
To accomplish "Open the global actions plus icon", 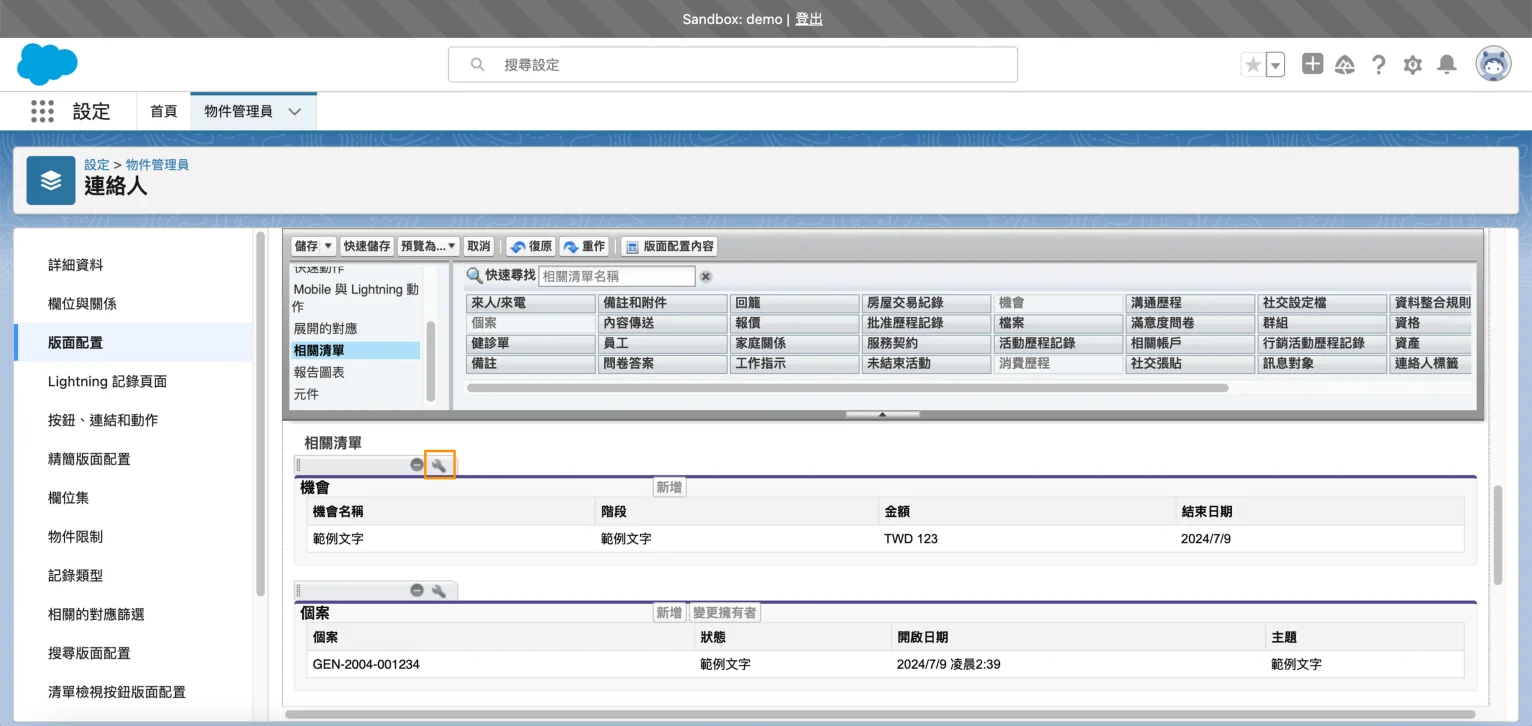I will (x=1312, y=64).
